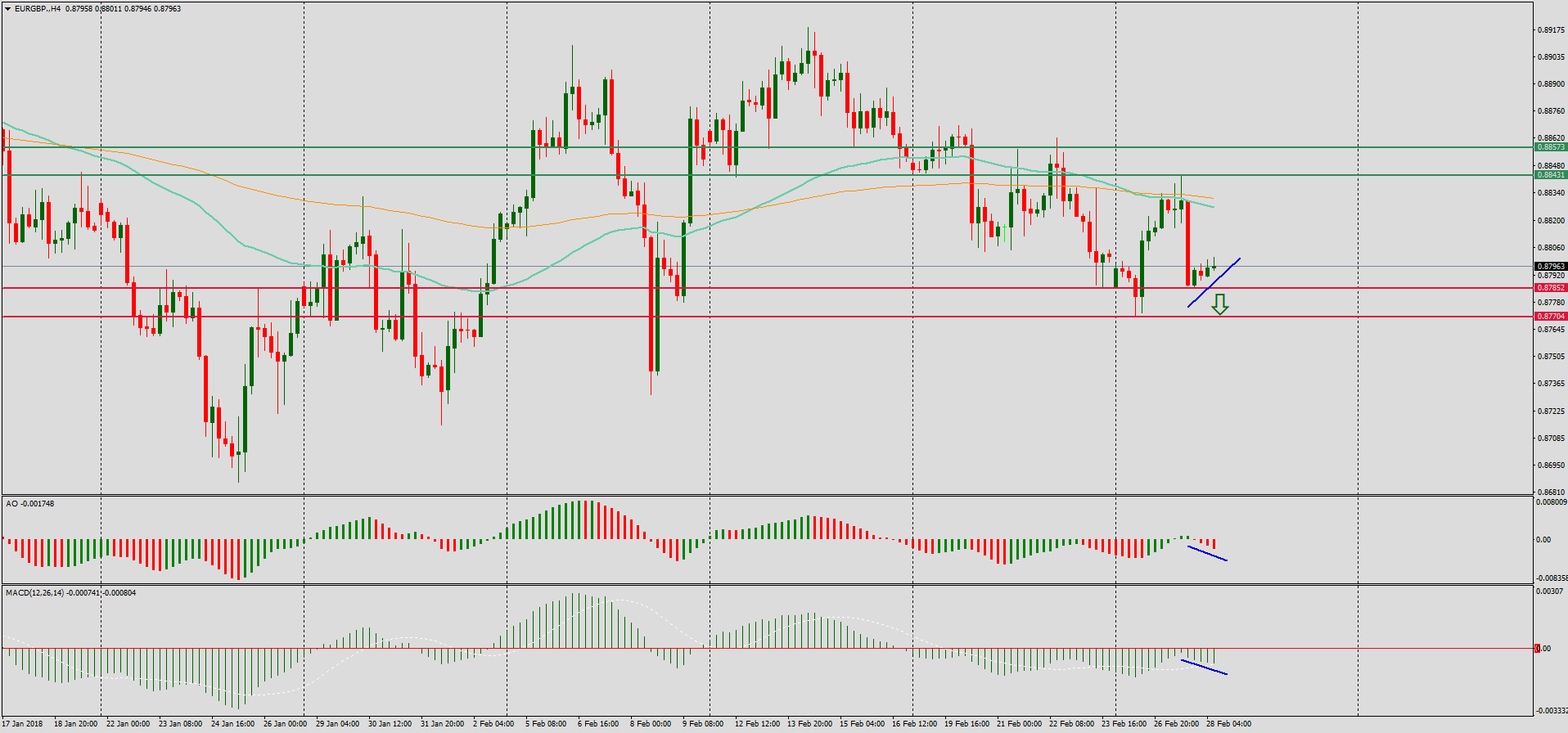Click the 9 Feb 08:00 time label
Screen dimensions: 1568x733
pyautogui.click(x=703, y=724)
